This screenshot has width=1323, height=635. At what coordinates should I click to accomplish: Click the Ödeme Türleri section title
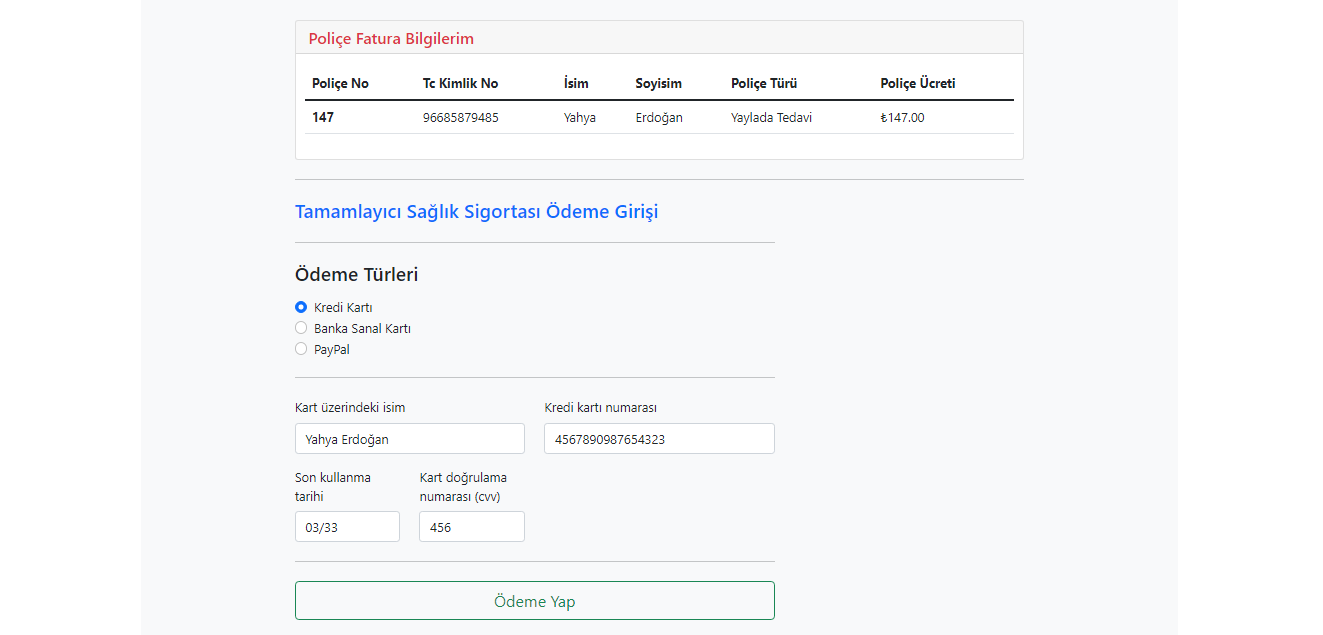coord(356,274)
